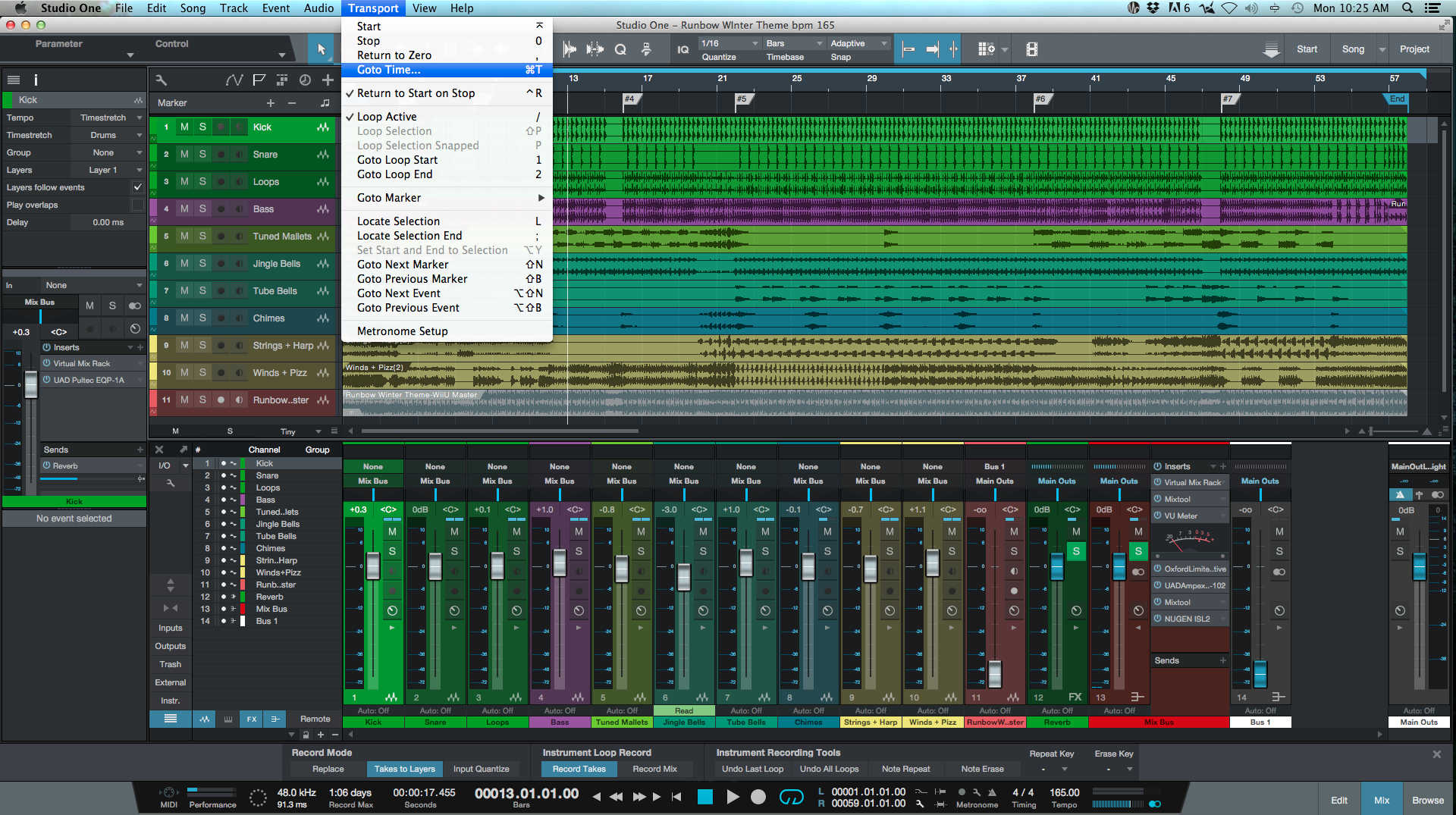Add a track with the plus icon
Image resolution: width=1456 pixels, height=815 pixels.
coord(328,80)
